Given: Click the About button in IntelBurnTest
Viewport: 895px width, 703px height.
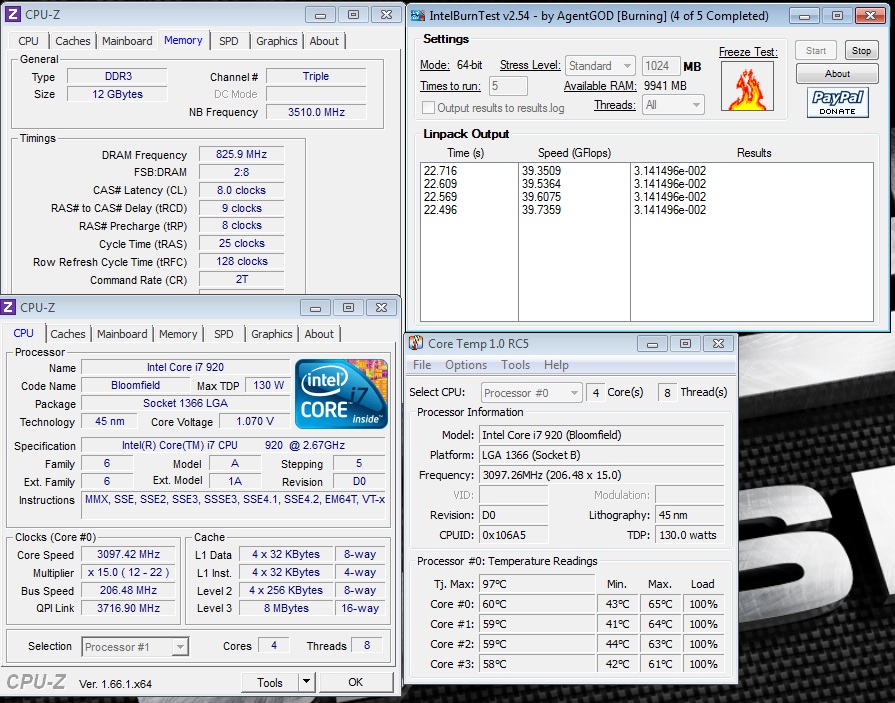Looking at the screenshot, I should click(837, 74).
